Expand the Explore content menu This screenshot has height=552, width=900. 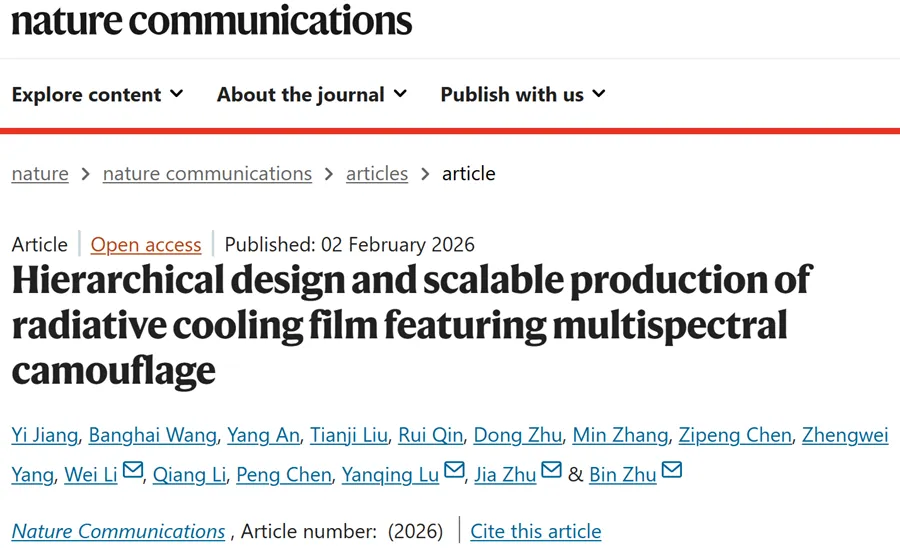[x=97, y=95]
